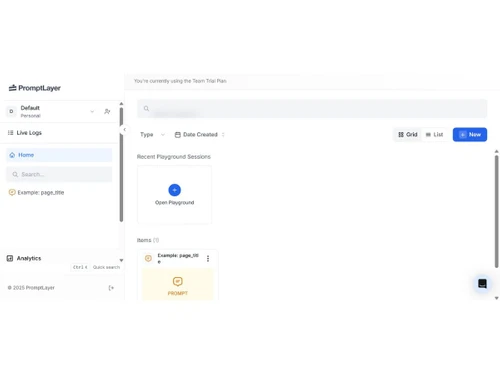Open the help chat widget
The height and width of the screenshot is (375, 500).
tap(482, 284)
